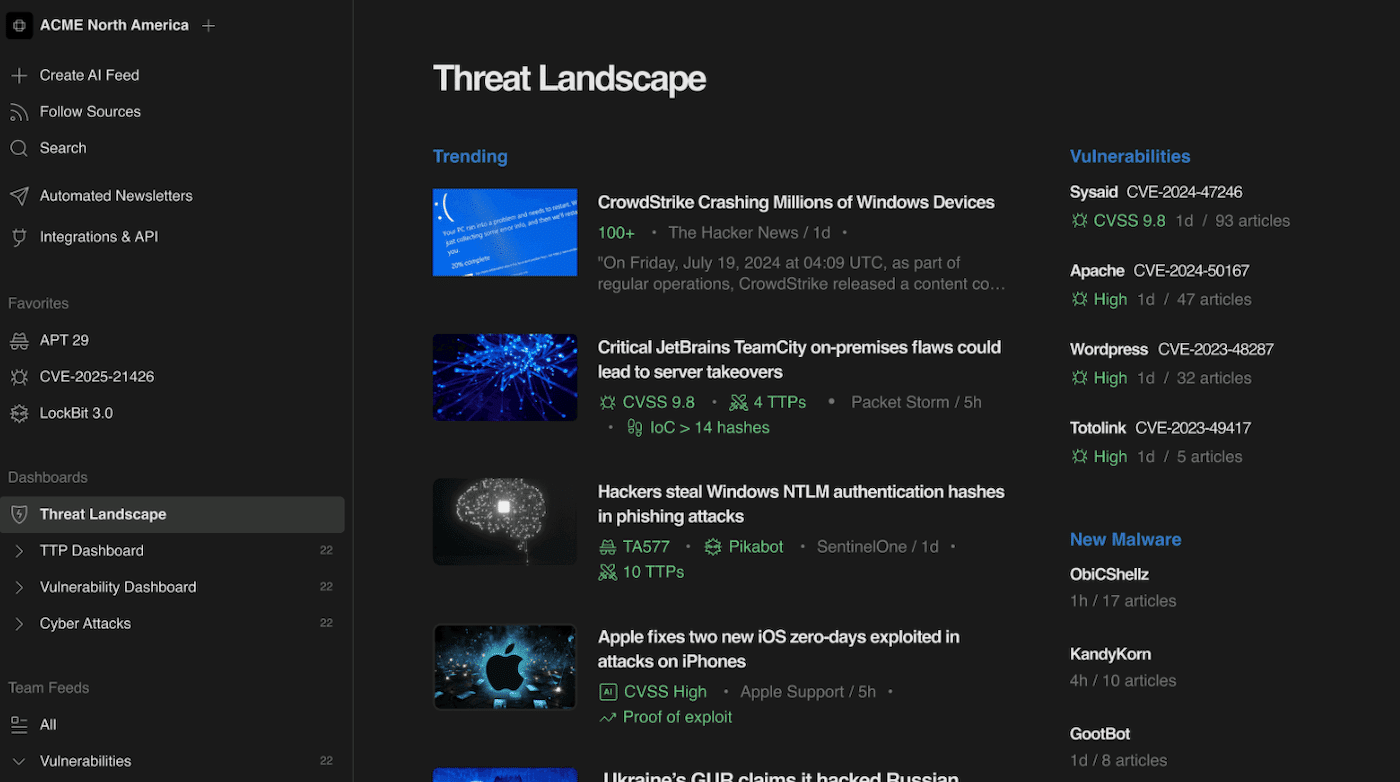Expand the Cyber Attacks chevron

point(19,624)
